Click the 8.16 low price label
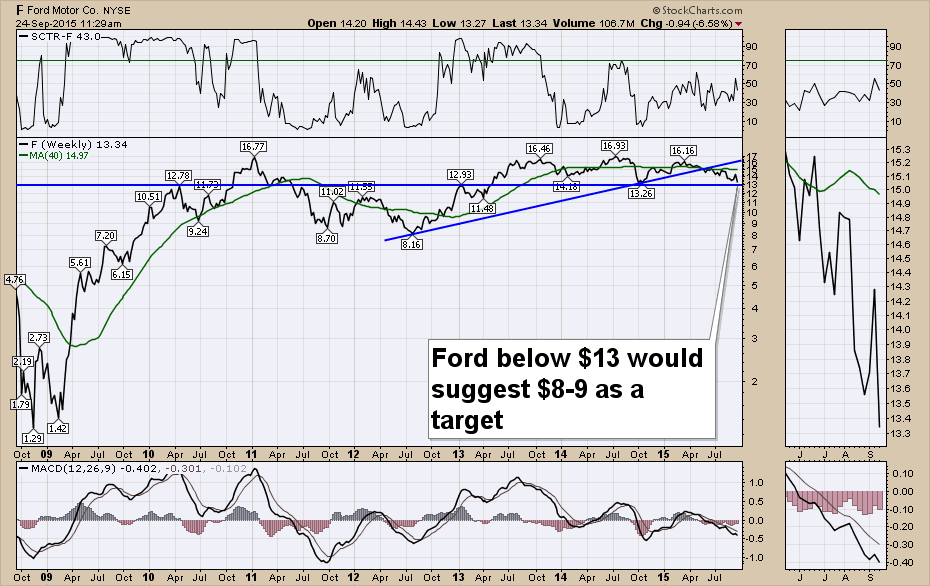The image size is (930, 586). [x=412, y=244]
